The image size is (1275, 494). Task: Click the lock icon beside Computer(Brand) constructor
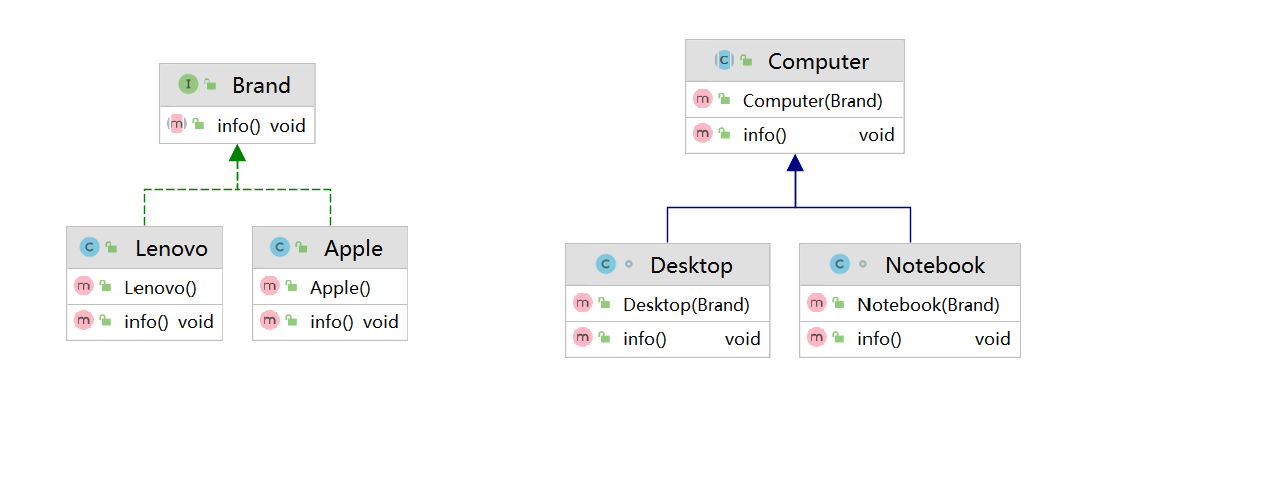click(x=724, y=101)
